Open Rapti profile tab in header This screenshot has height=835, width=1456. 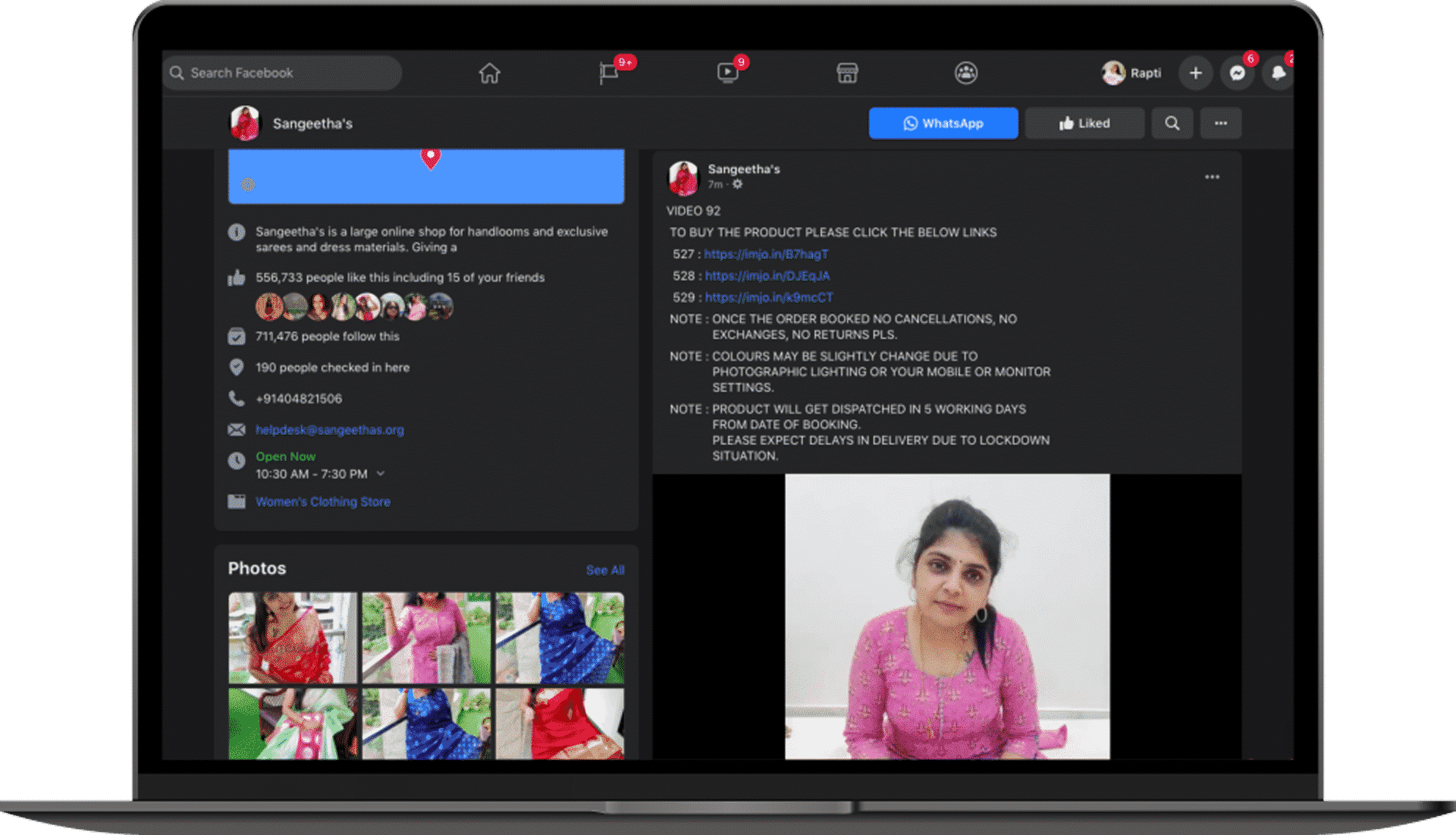(x=1132, y=73)
